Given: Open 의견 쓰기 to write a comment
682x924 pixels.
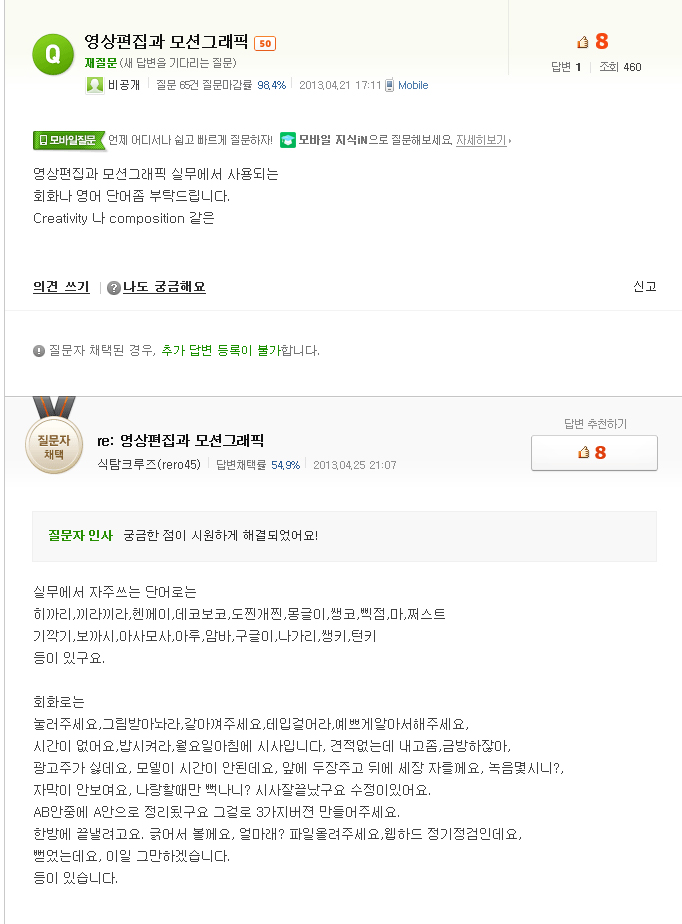Looking at the screenshot, I should (61, 287).
